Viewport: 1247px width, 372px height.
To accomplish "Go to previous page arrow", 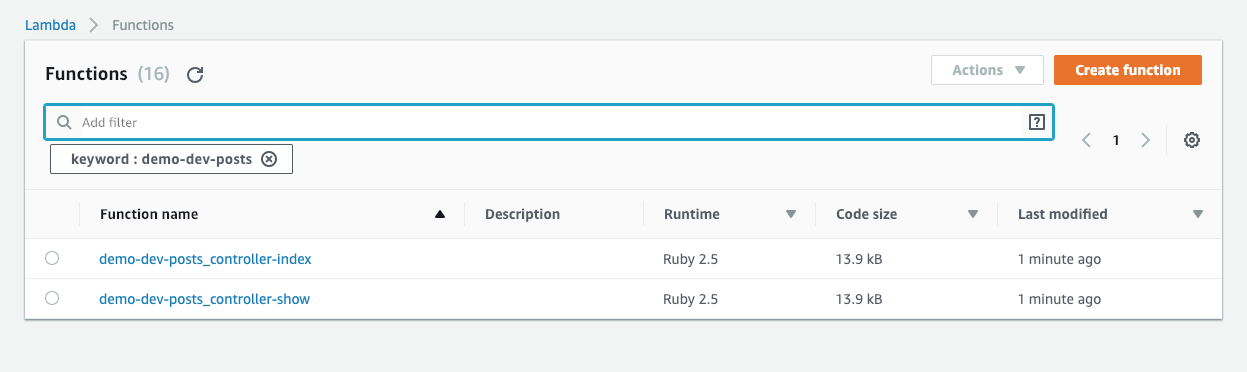I will 1087,141.
